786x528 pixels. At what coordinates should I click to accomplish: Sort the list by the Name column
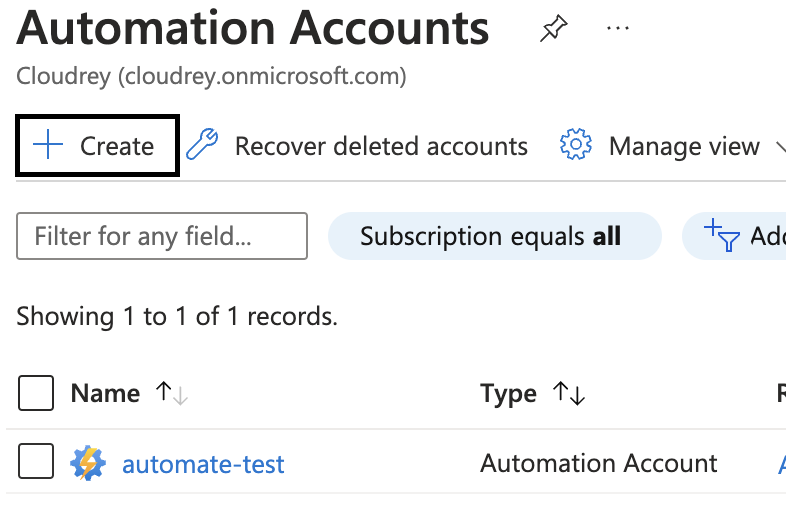pos(105,393)
